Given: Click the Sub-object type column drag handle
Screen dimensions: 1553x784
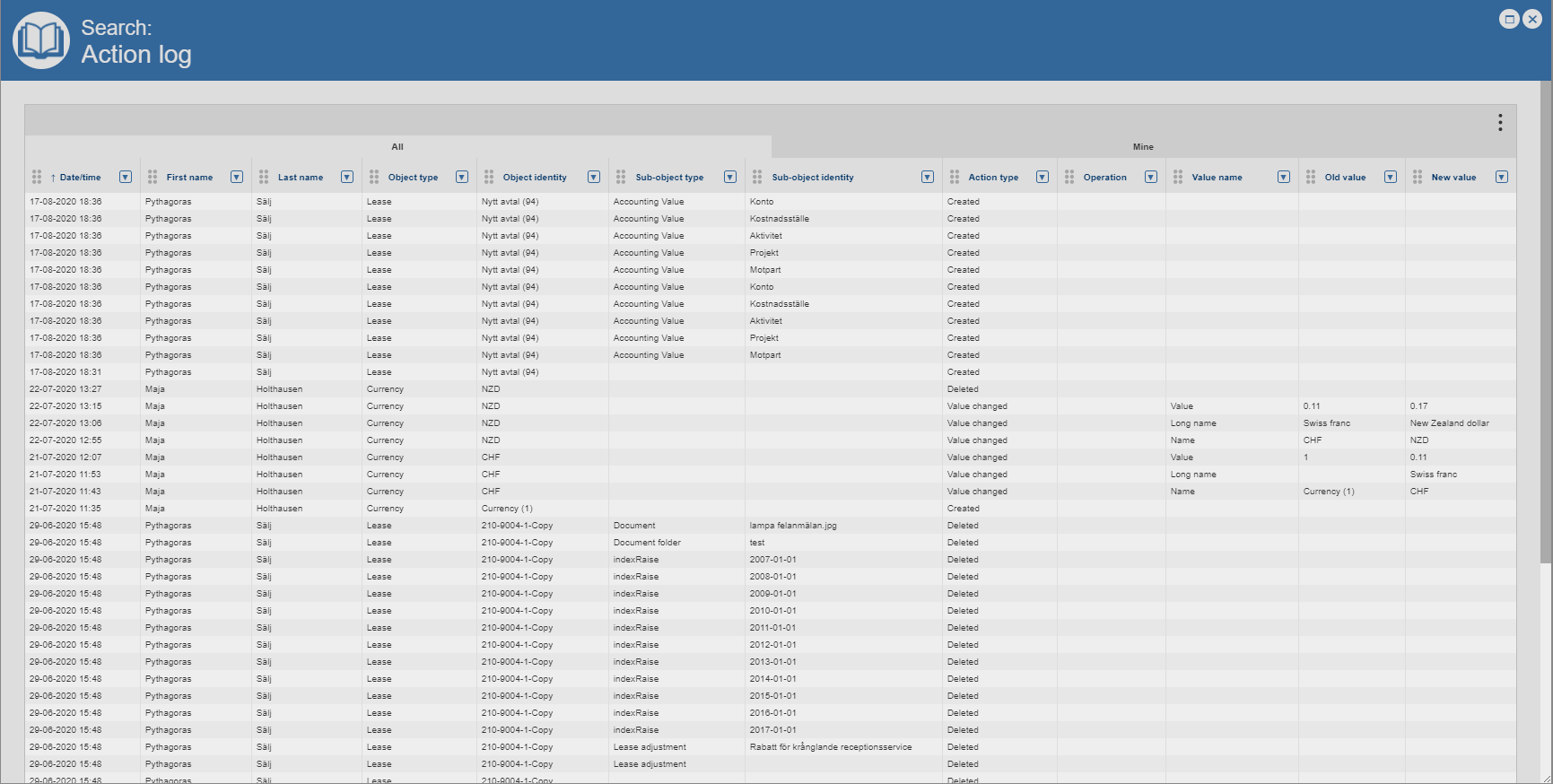Looking at the screenshot, I should pos(621,177).
